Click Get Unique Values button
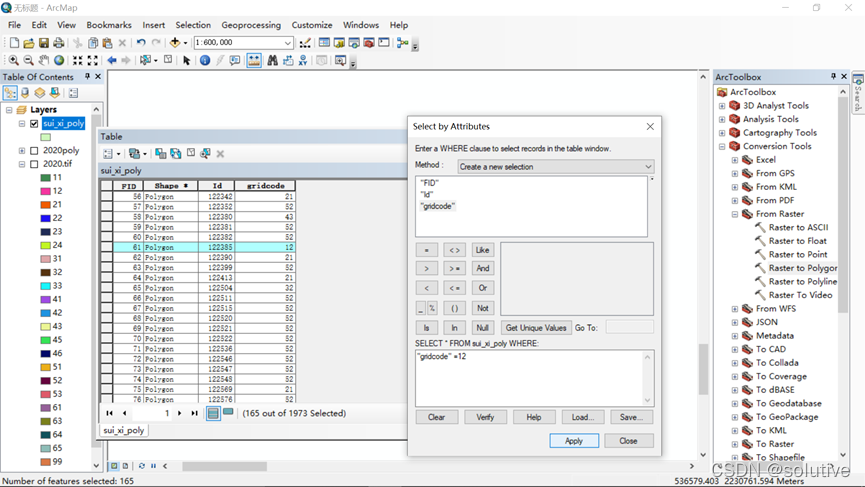 click(x=536, y=328)
